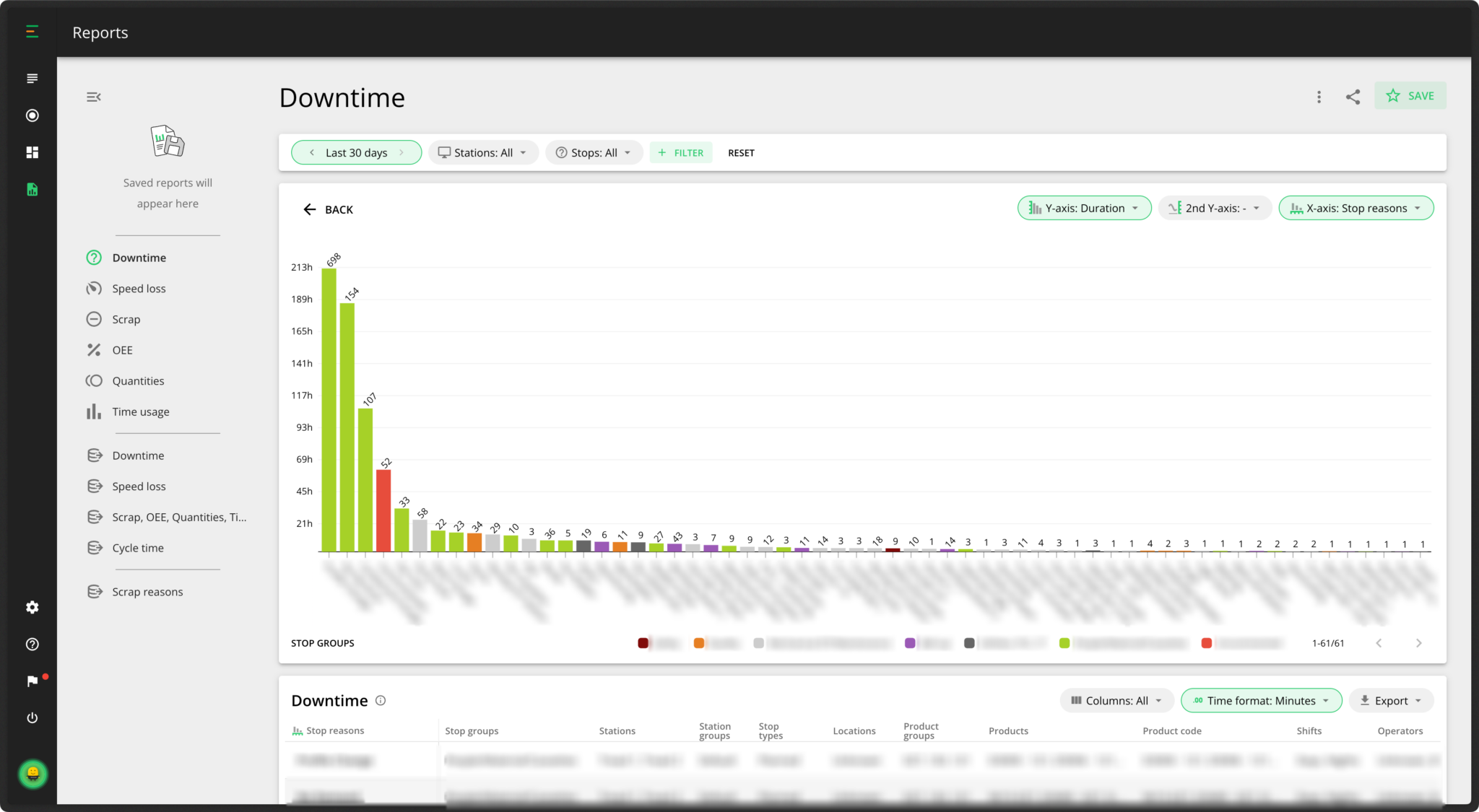Open the Time usage report icon
Viewport: 1479px width, 812px height.
95,411
